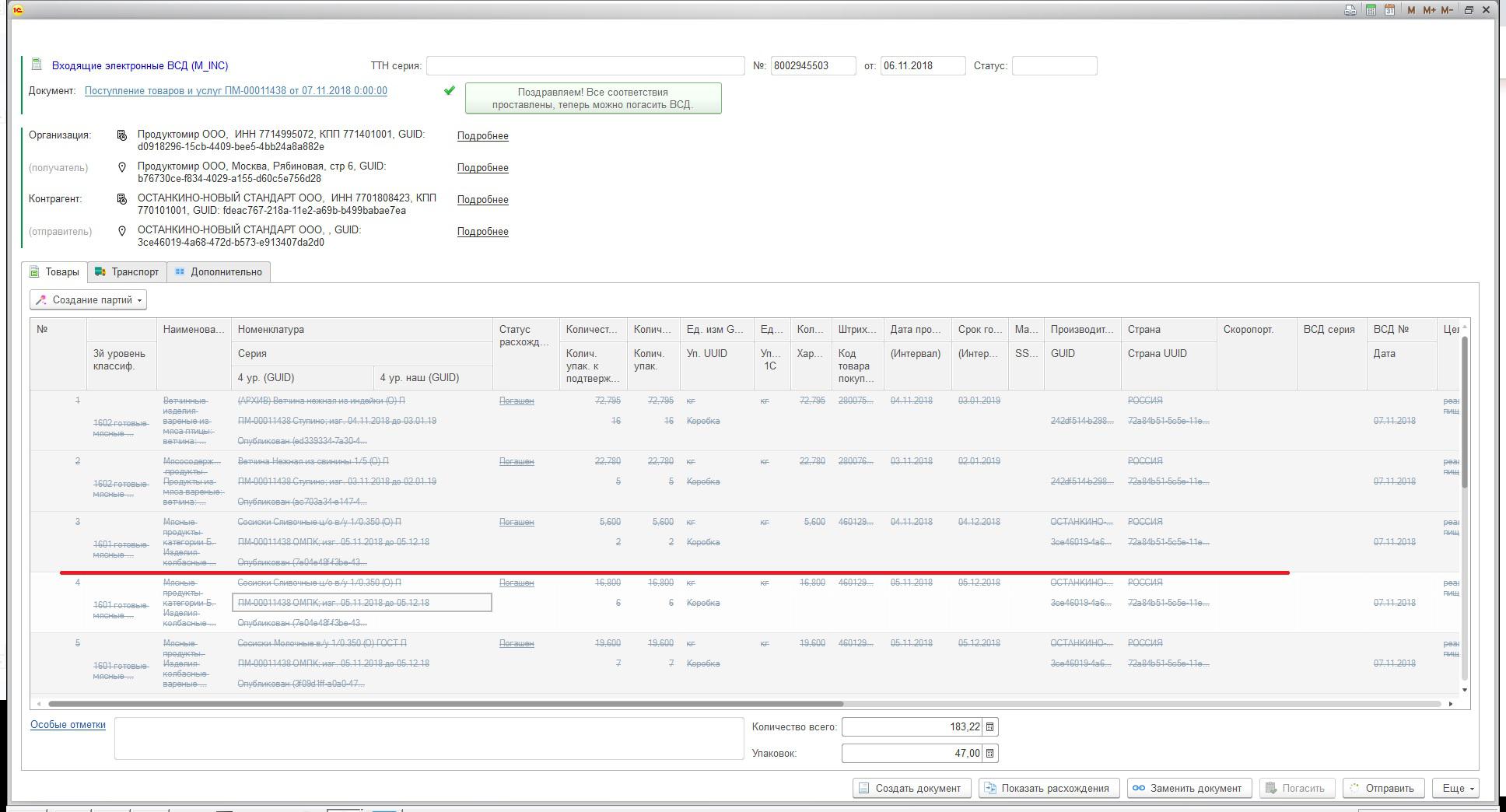Click Подробнее link for получатель
This screenshot has height=812, width=1506.
click(x=482, y=167)
